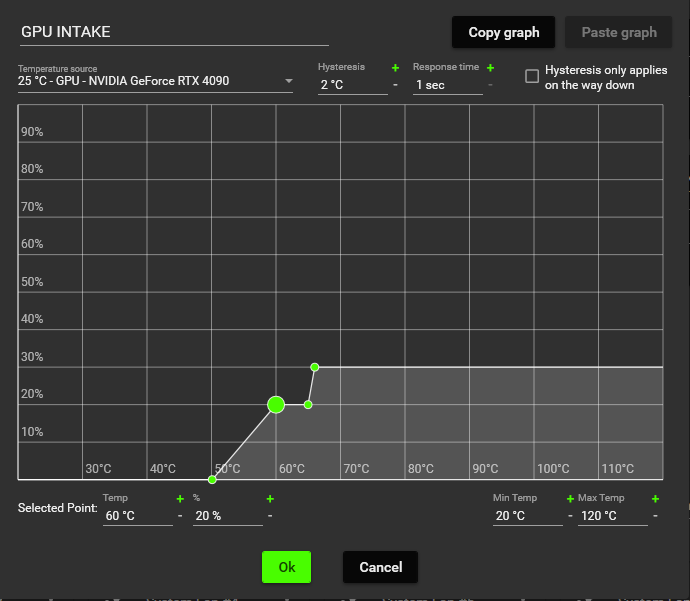This screenshot has height=601, width=690.
Task: Click the Paste graph button
Action: point(619,32)
